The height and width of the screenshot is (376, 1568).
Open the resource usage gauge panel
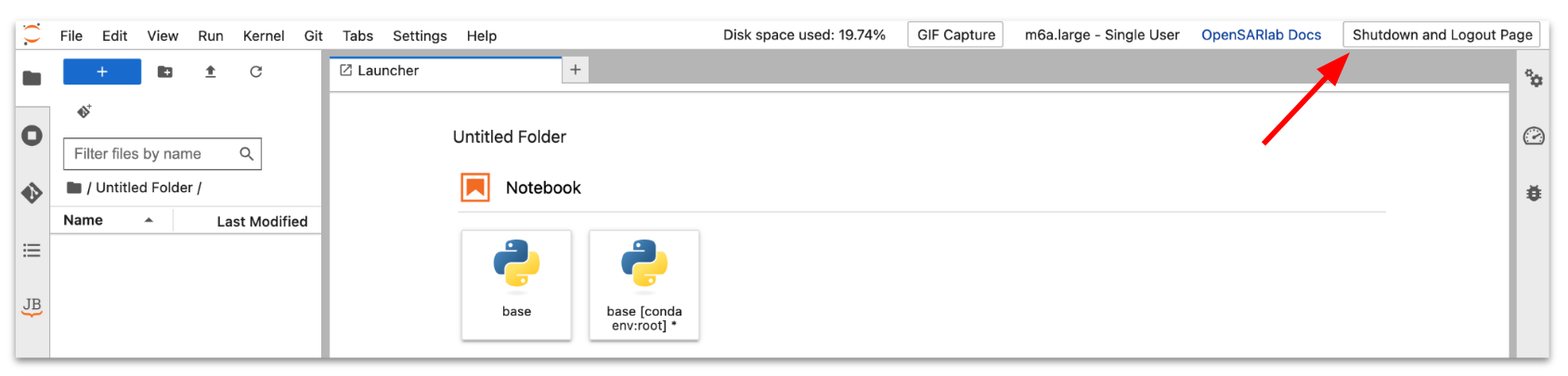click(x=1534, y=136)
